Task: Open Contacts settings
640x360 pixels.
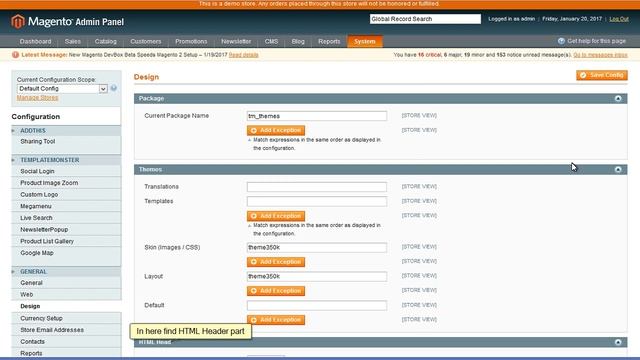Action: pos(32,342)
